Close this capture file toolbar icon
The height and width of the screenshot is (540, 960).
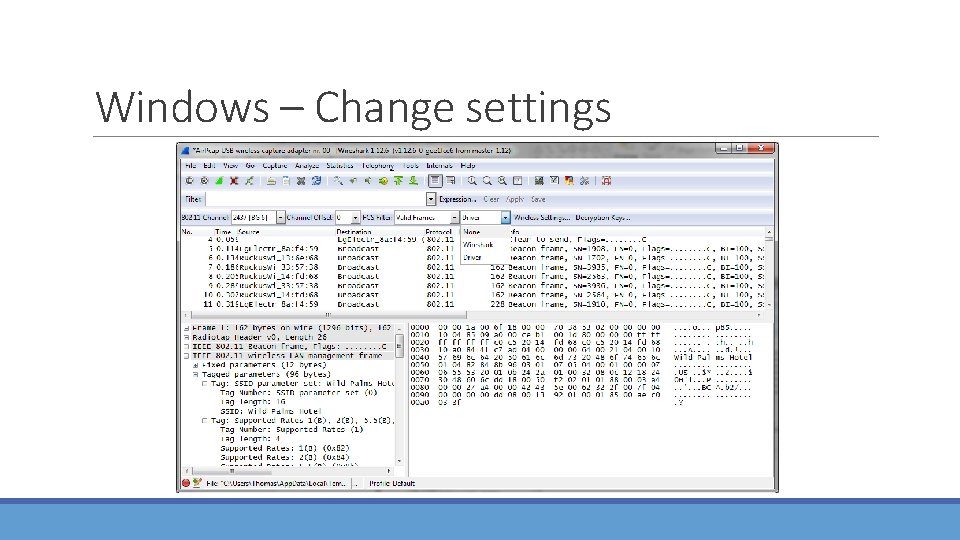(301, 181)
